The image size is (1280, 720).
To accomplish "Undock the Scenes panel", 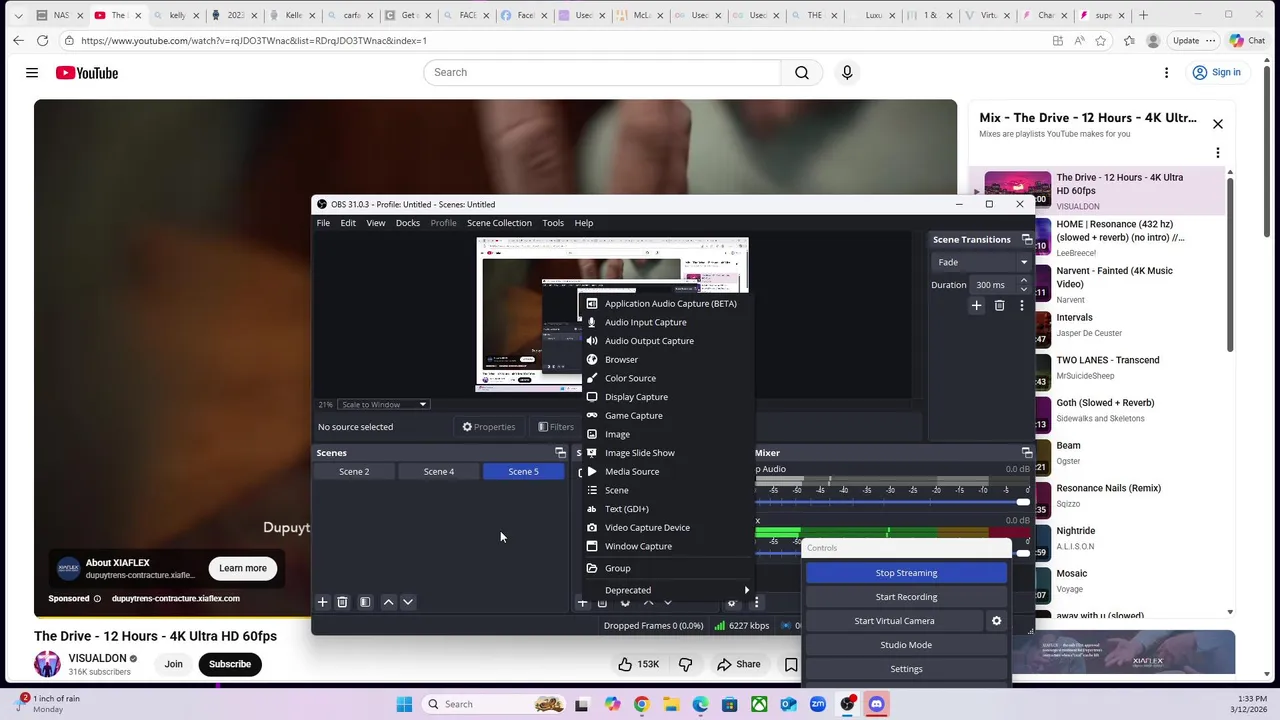I will 560,453.
